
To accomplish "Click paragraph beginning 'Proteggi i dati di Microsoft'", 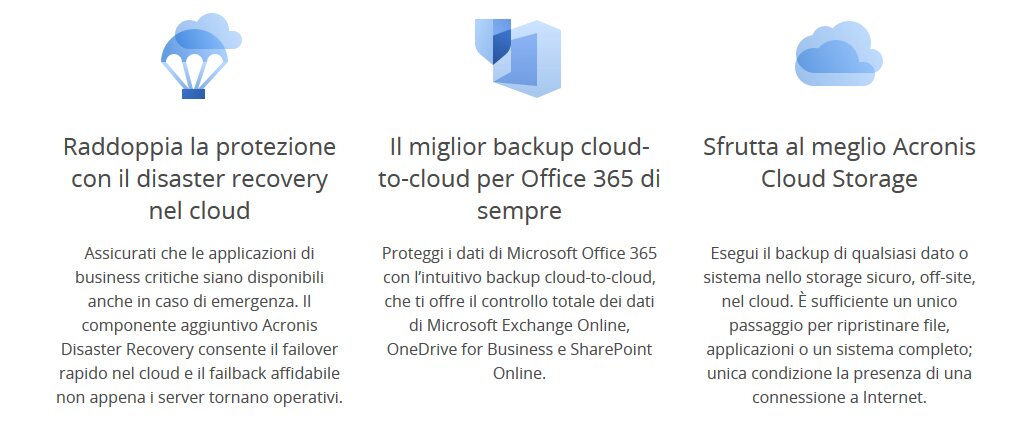I will pos(519,313).
